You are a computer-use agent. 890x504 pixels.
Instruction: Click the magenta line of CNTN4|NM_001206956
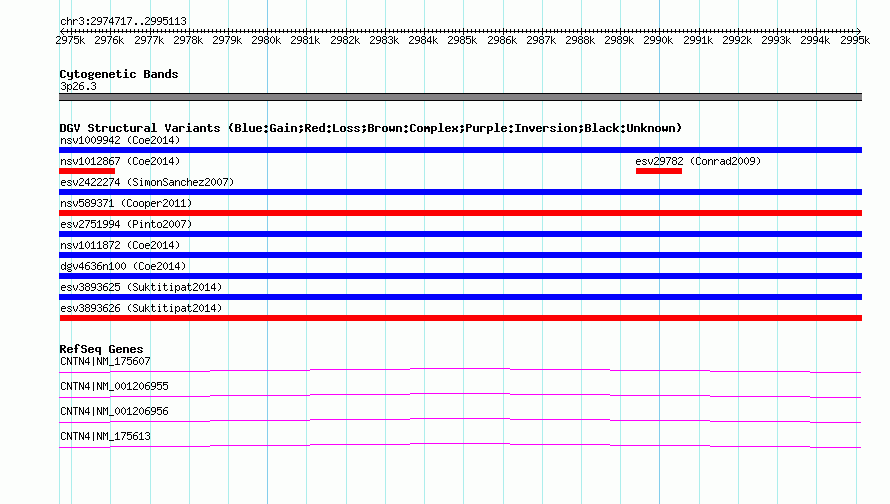pos(460,421)
